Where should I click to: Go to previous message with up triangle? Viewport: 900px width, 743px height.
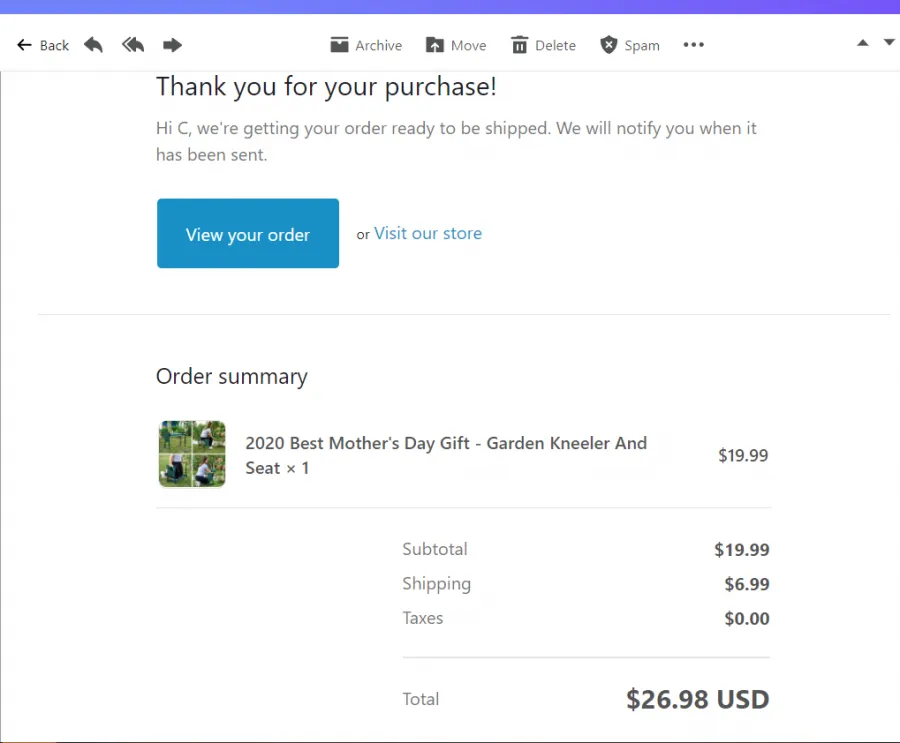863,42
